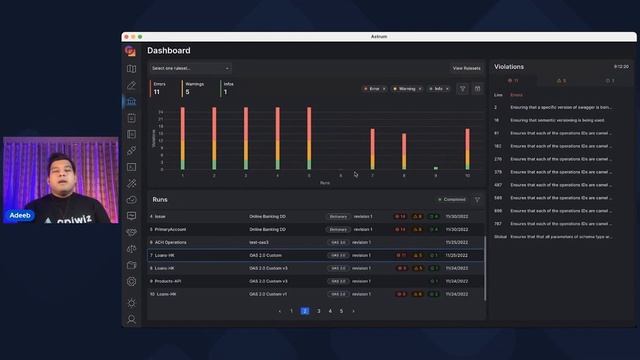Image resolution: width=640 pixels, height=360 pixels.
Task: Click the chart bar for run 5
Action: pyautogui.click(x=309, y=138)
